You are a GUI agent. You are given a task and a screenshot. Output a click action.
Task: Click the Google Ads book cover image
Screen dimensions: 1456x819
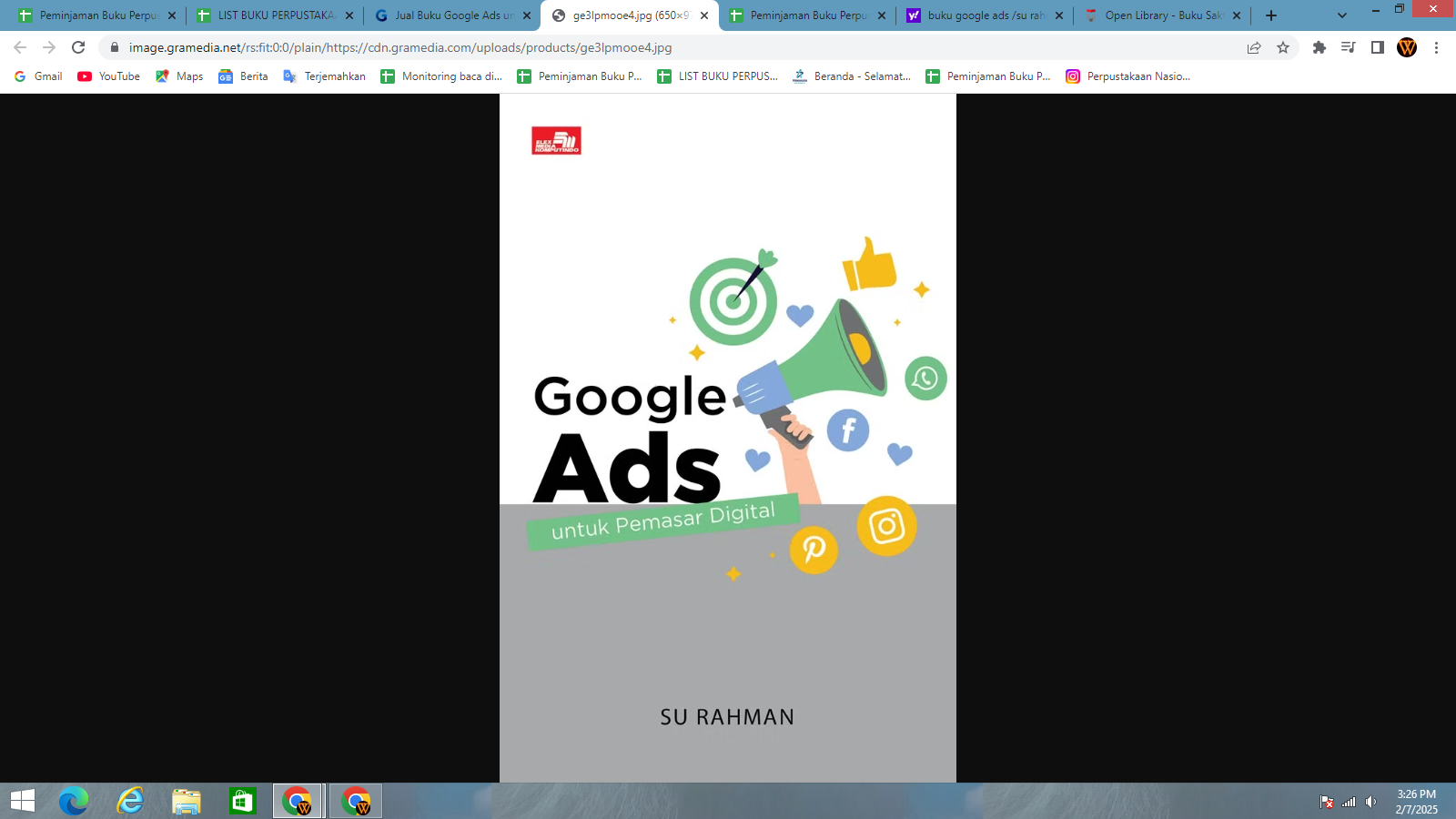click(727, 437)
